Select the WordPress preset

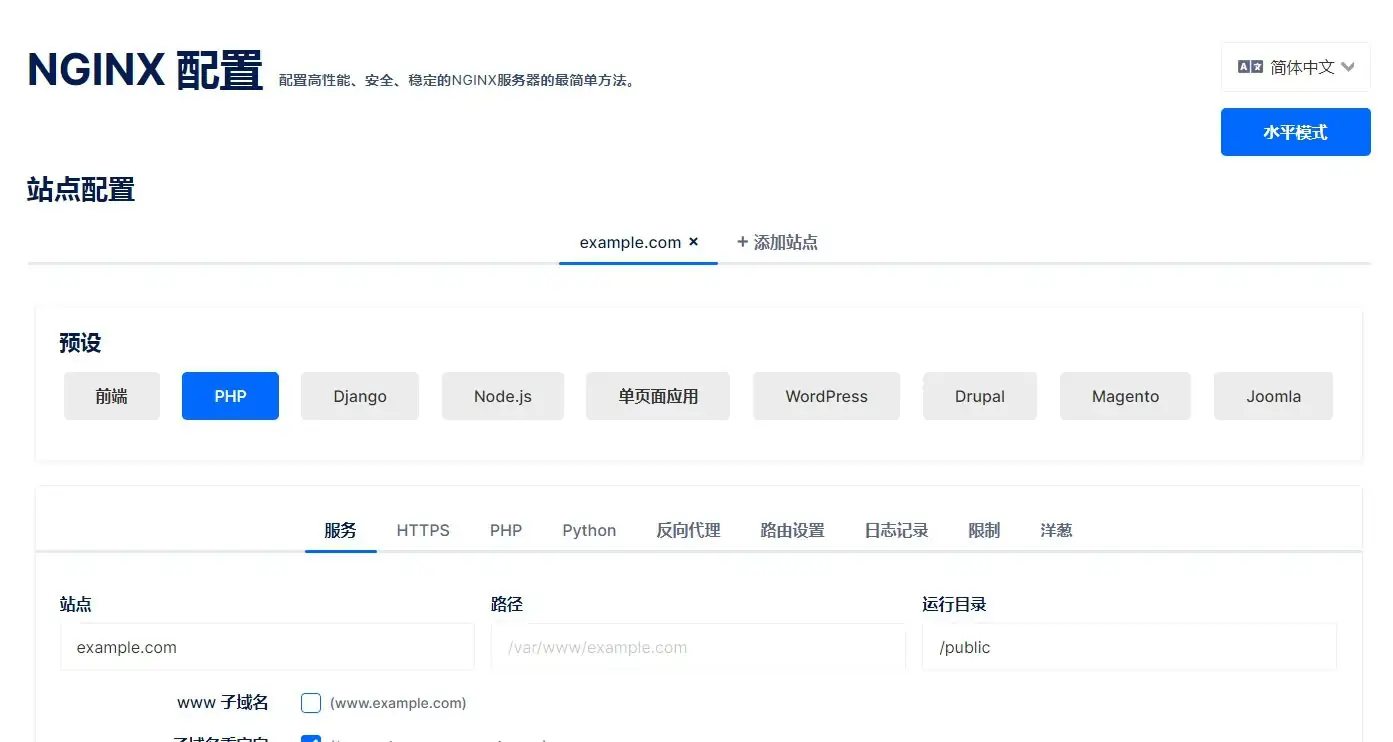826,396
